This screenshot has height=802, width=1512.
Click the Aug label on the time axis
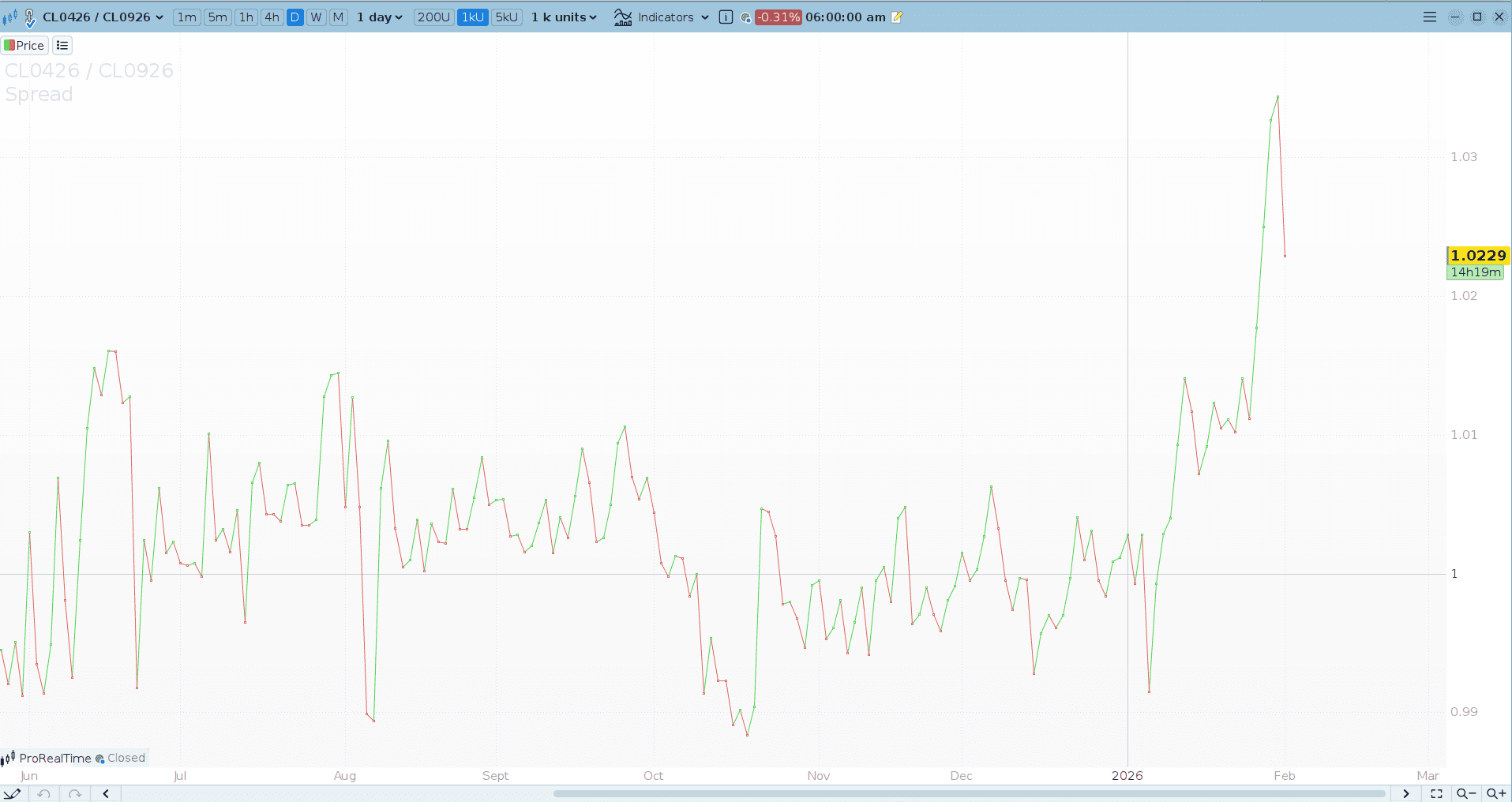345,776
